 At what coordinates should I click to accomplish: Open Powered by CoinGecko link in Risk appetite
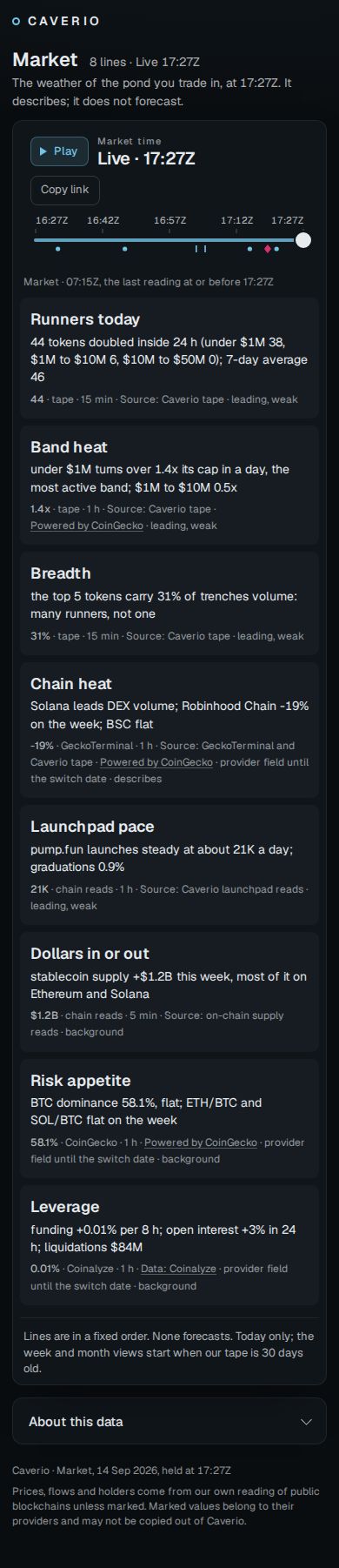point(201,1142)
